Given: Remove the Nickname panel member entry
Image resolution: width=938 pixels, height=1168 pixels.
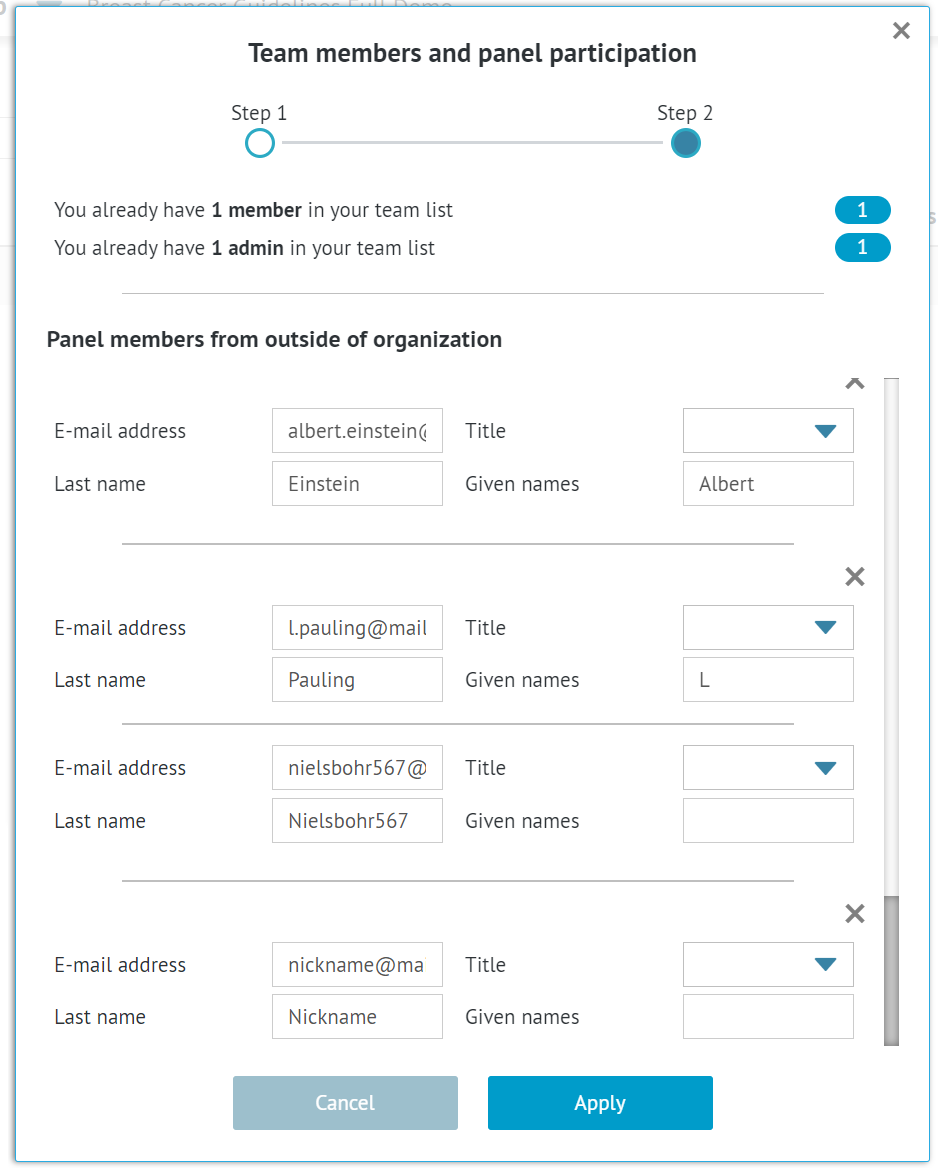Looking at the screenshot, I should [x=854, y=914].
